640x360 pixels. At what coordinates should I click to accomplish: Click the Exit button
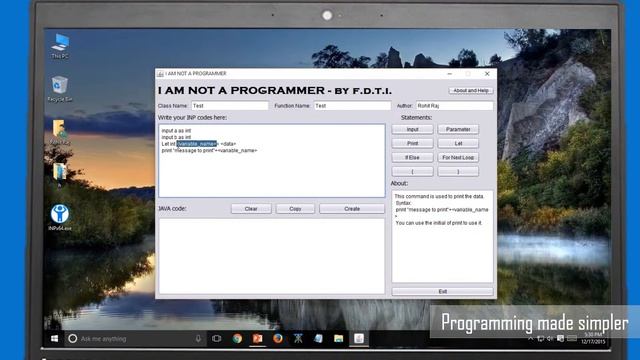[442, 291]
